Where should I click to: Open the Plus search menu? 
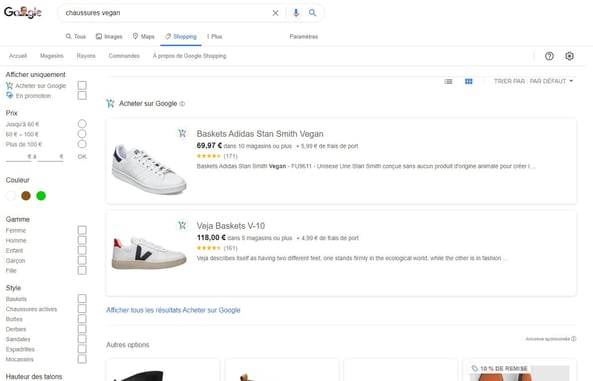(214, 37)
